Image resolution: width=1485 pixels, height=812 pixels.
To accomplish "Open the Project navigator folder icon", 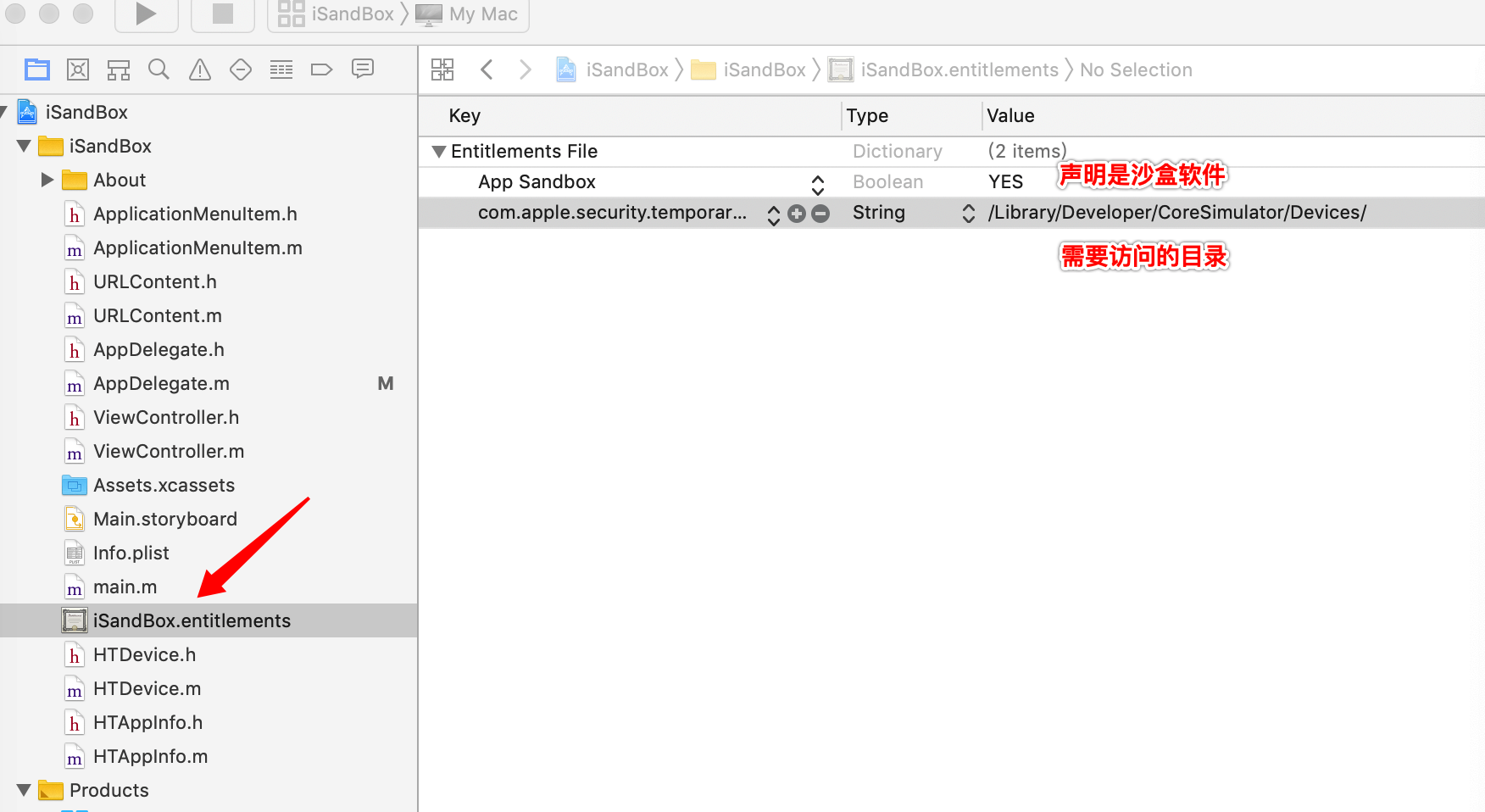I will pyautogui.click(x=37, y=70).
